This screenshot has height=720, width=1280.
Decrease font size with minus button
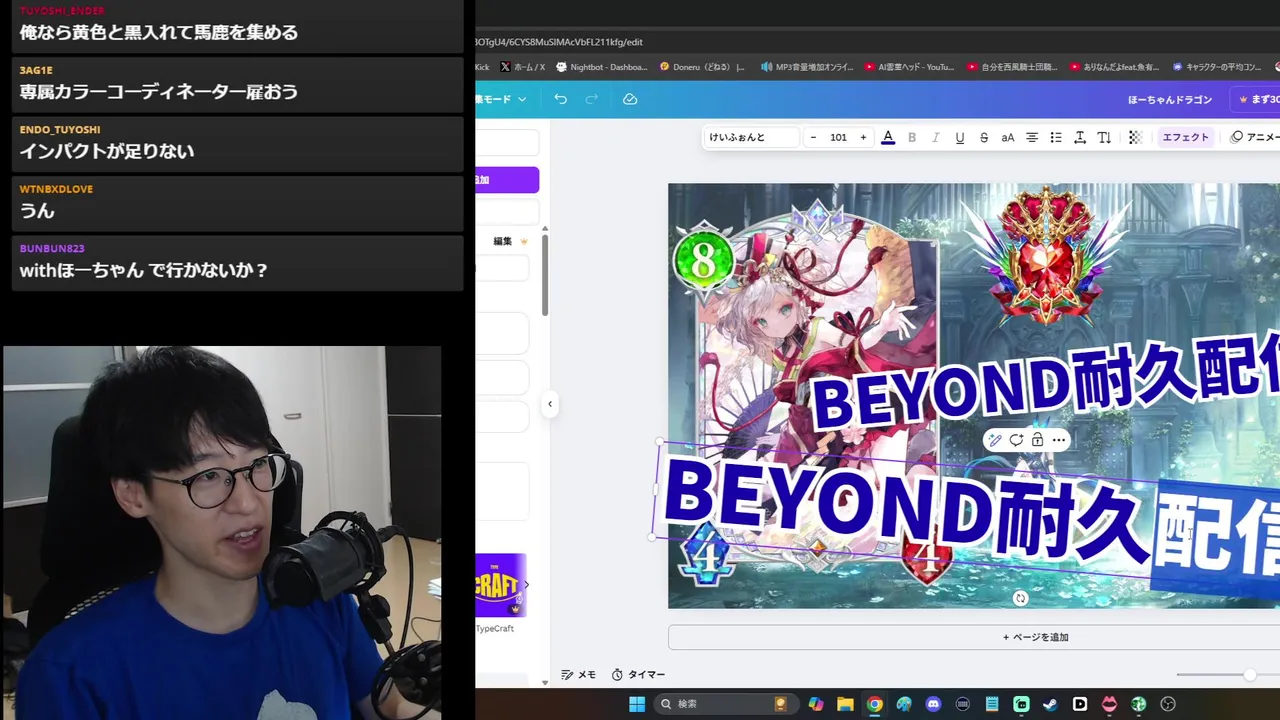(813, 137)
